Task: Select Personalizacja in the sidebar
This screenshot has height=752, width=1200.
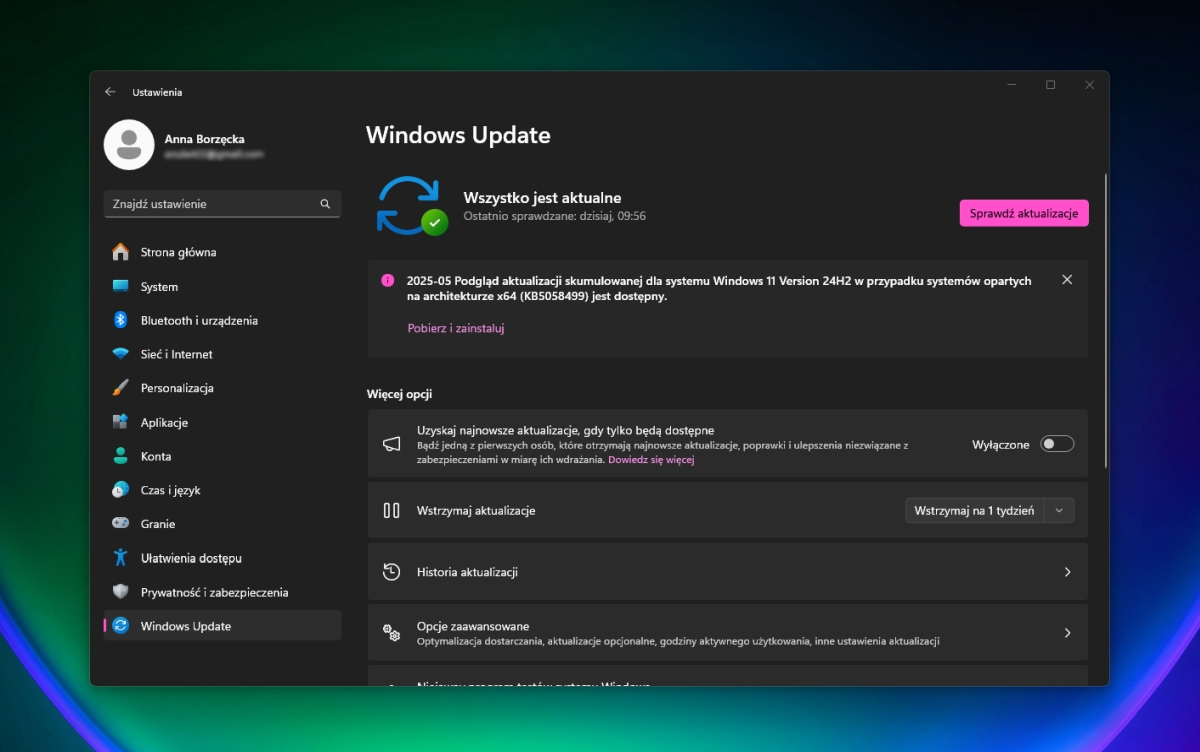Action: click(x=222, y=388)
